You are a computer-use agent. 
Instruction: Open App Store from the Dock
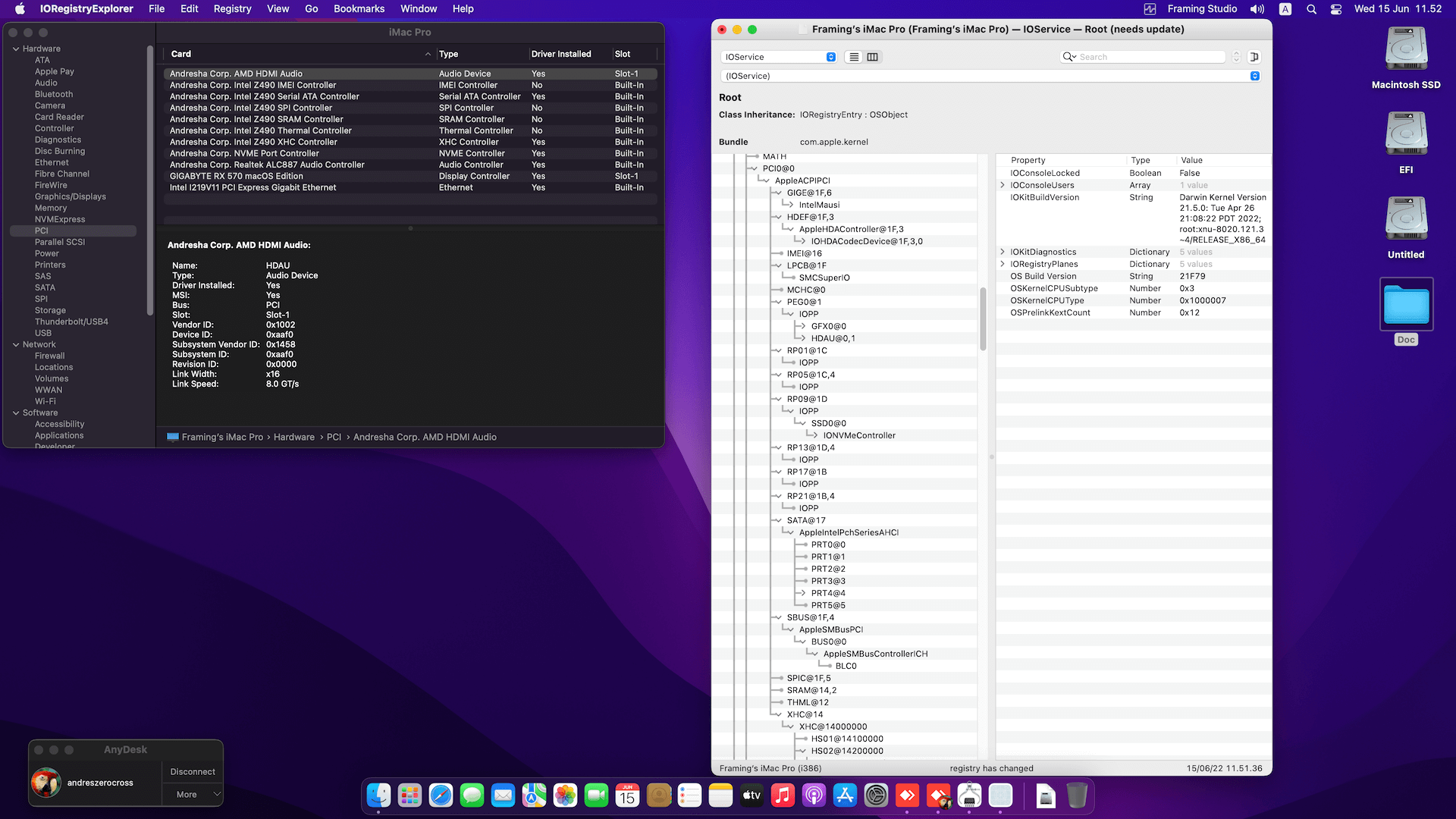tap(845, 795)
